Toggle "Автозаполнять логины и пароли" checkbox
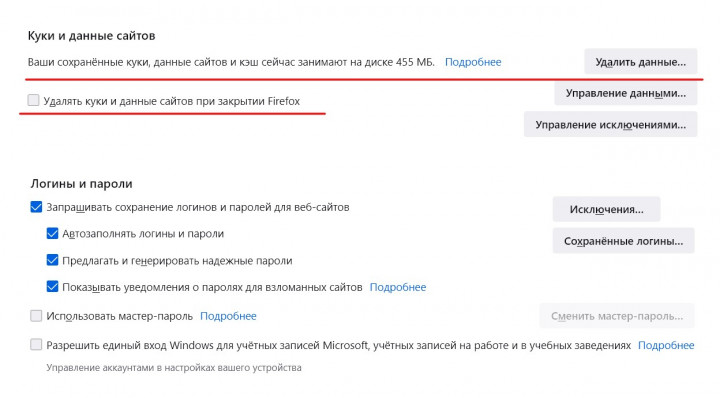The width and height of the screenshot is (720, 398). [x=52, y=234]
